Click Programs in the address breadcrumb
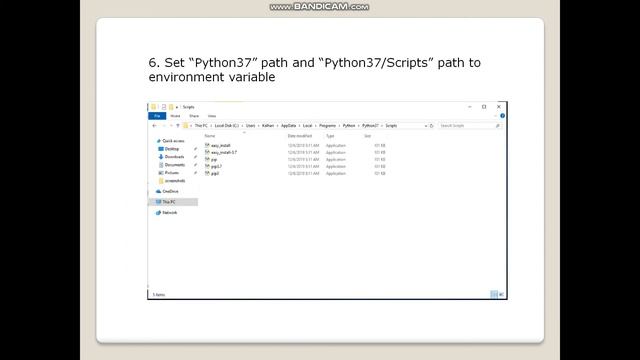 [327, 126]
